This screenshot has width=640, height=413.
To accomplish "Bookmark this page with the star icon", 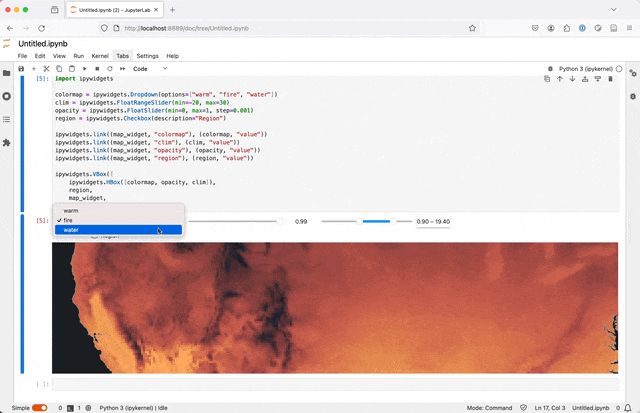I will click(472, 28).
